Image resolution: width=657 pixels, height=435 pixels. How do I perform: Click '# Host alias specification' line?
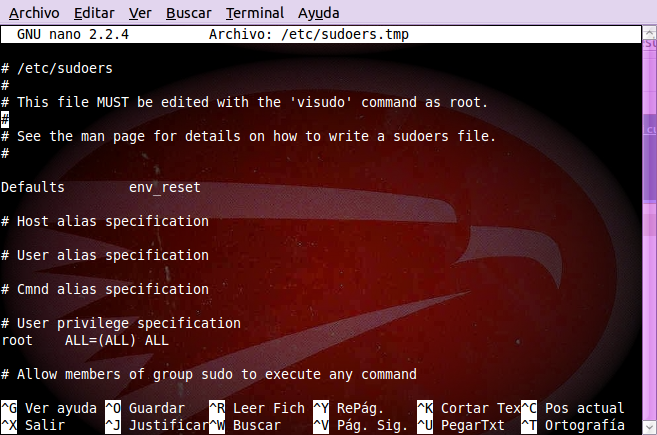click(105, 221)
